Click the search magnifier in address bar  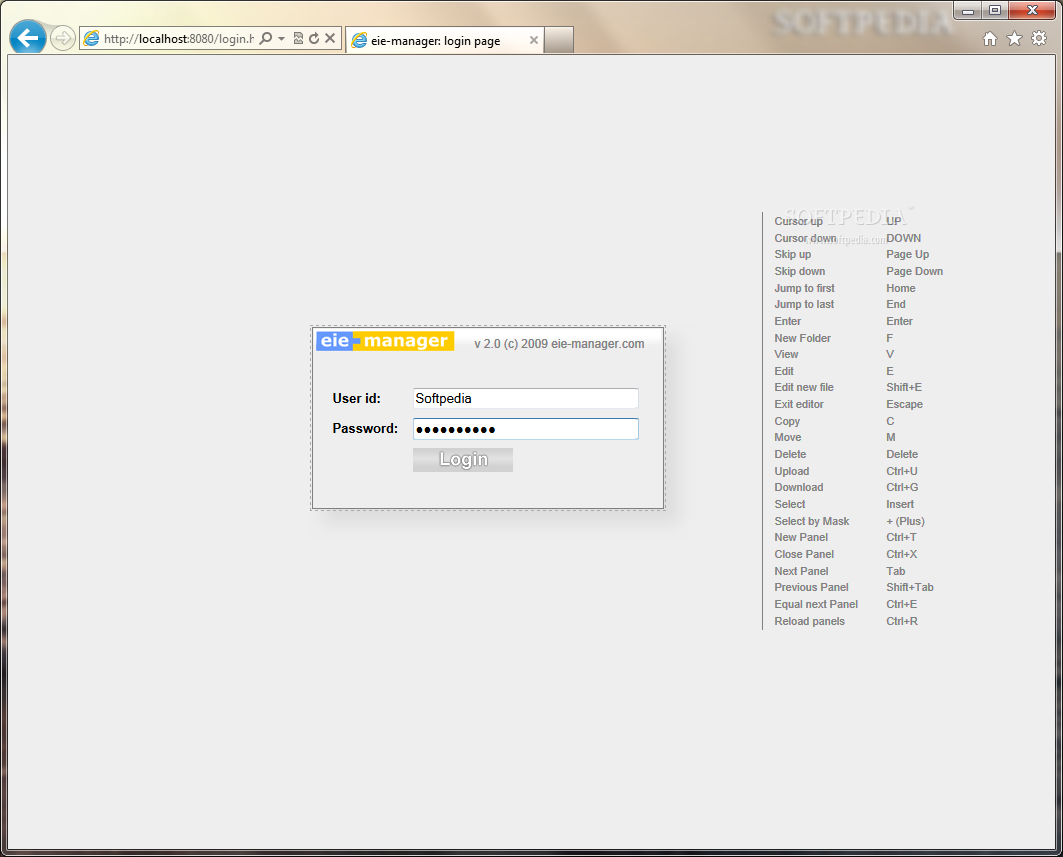(x=266, y=39)
